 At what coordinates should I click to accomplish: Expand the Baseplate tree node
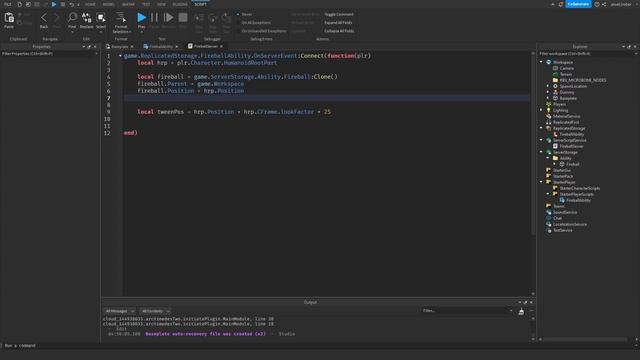pos(548,98)
